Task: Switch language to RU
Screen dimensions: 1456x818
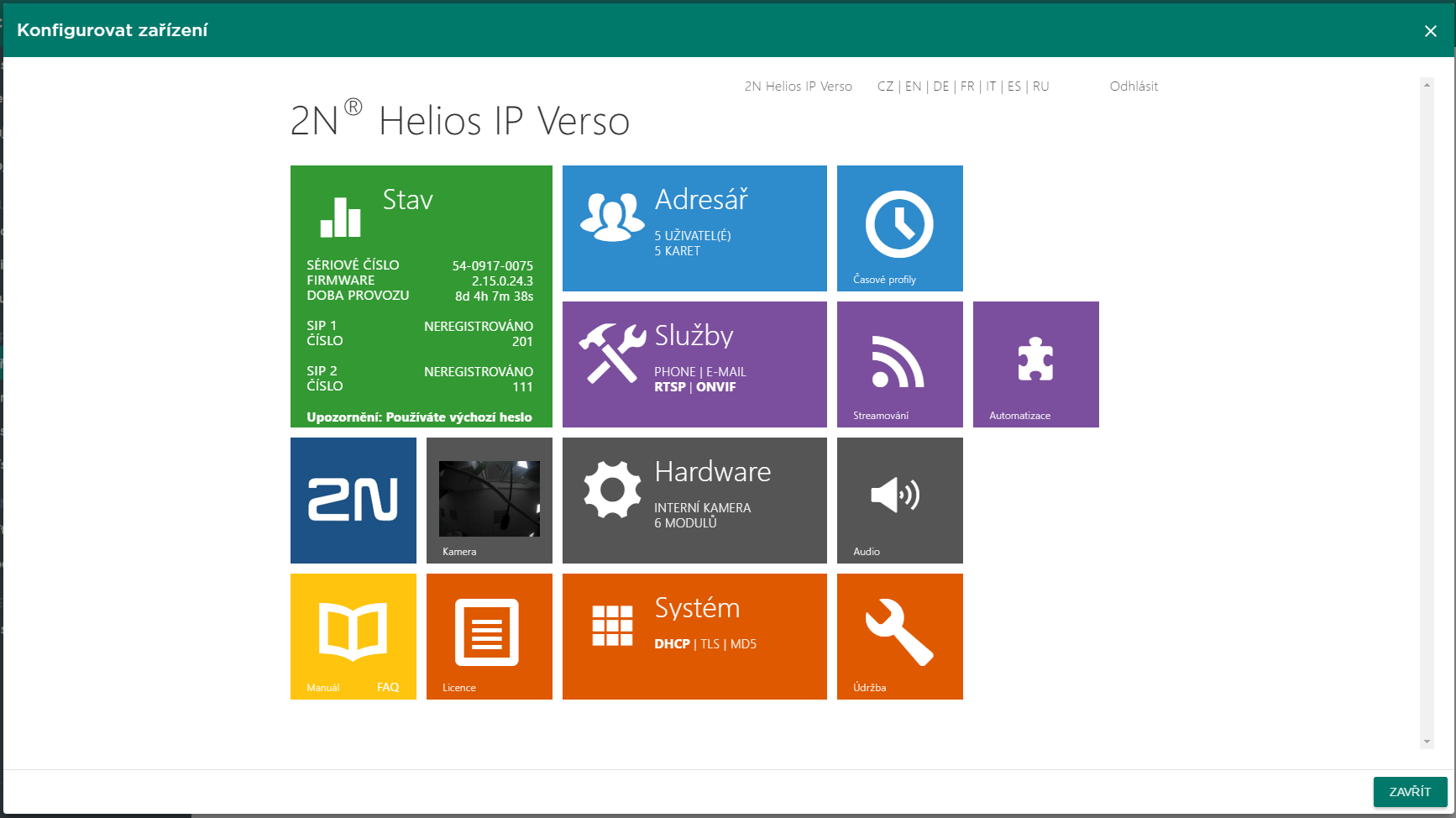Action: (1041, 87)
